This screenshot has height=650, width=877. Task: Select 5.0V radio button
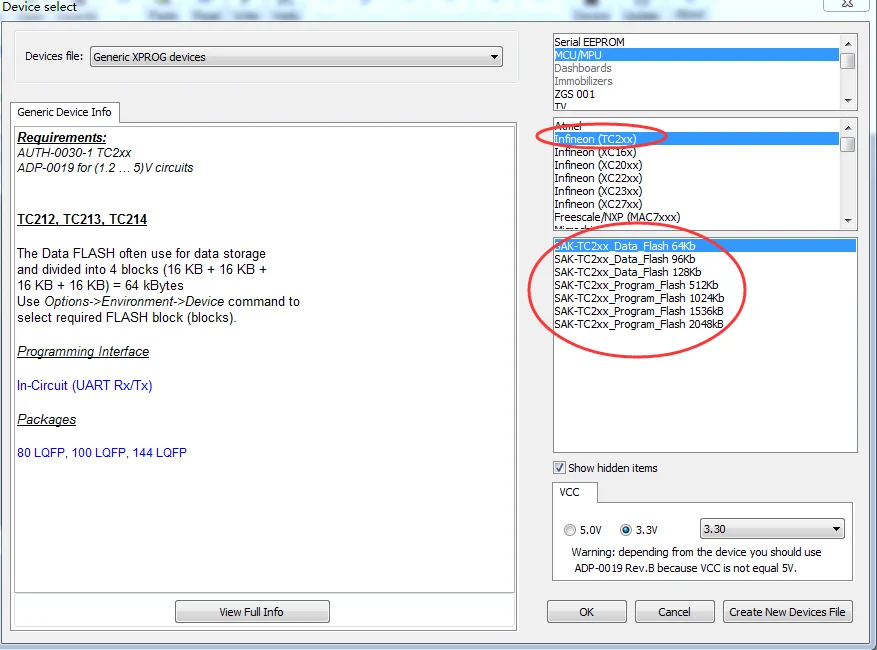(569, 530)
